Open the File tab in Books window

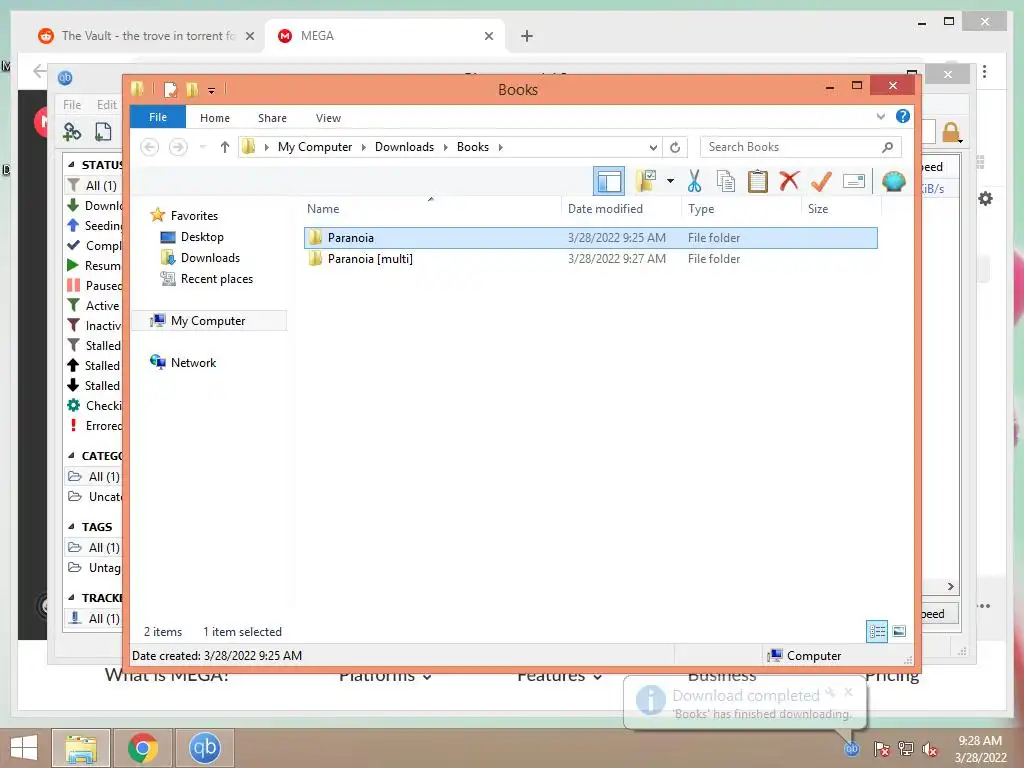pyautogui.click(x=157, y=117)
